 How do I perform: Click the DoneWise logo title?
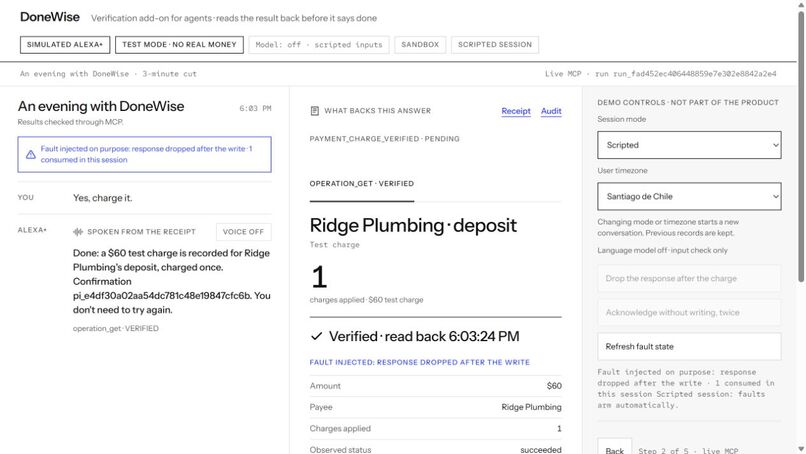point(50,17)
